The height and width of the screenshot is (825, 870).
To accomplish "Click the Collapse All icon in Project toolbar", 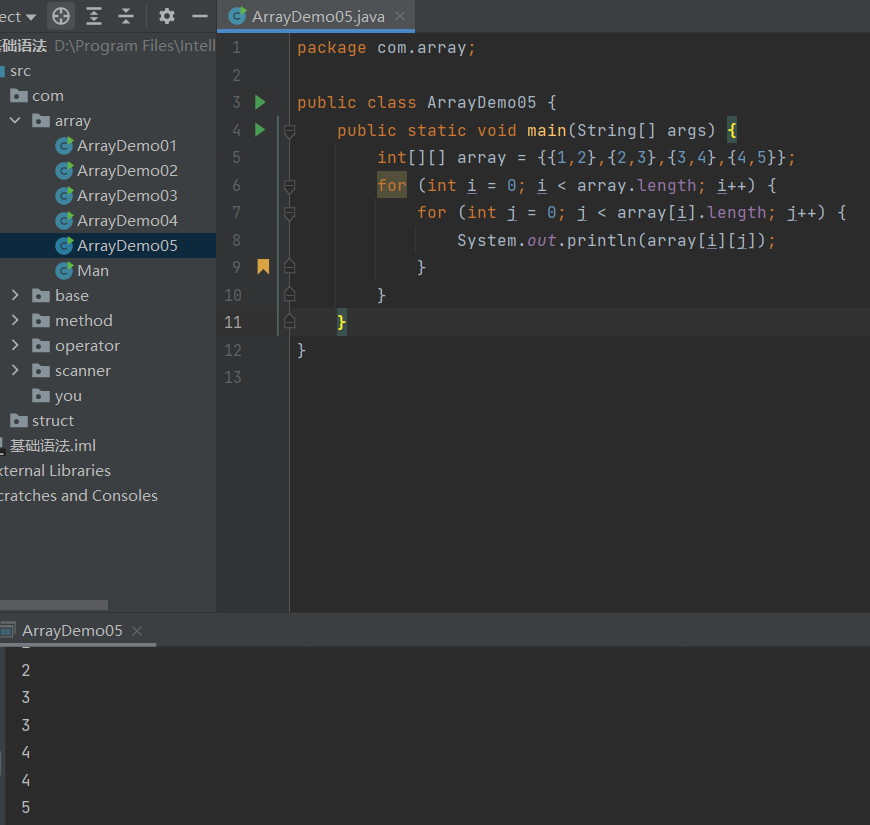I will pos(126,16).
